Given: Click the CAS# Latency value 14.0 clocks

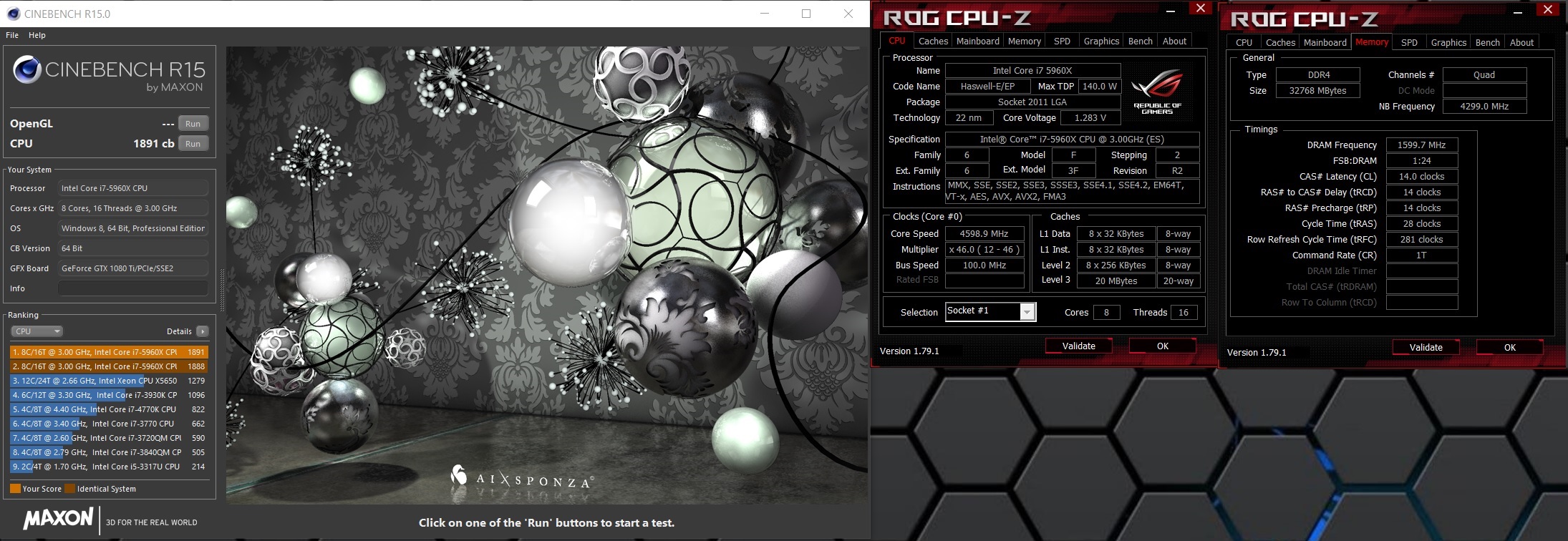Looking at the screenshot, I should point(1422,177).
